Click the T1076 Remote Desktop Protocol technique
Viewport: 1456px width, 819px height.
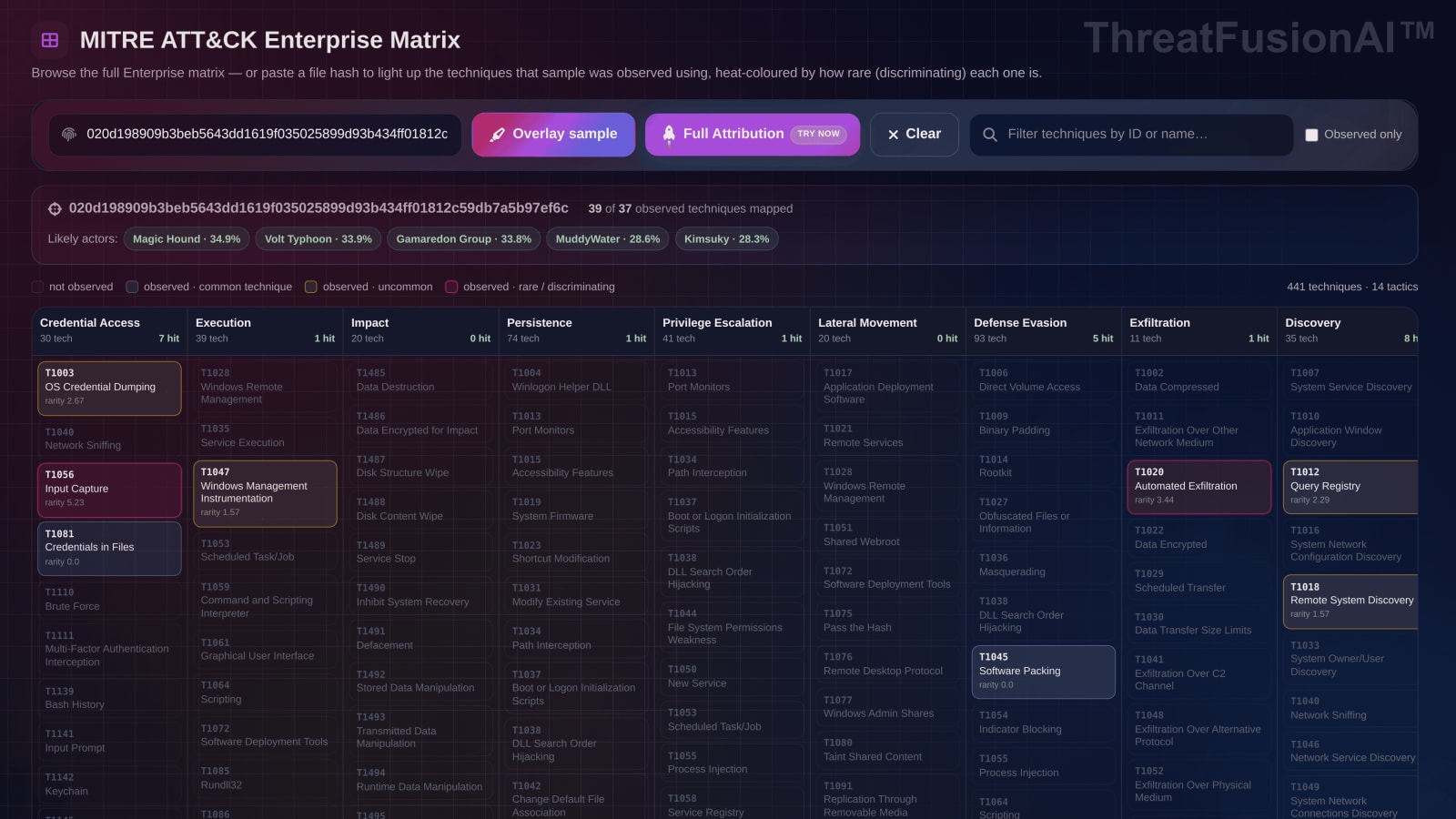(x=887, y=664)
